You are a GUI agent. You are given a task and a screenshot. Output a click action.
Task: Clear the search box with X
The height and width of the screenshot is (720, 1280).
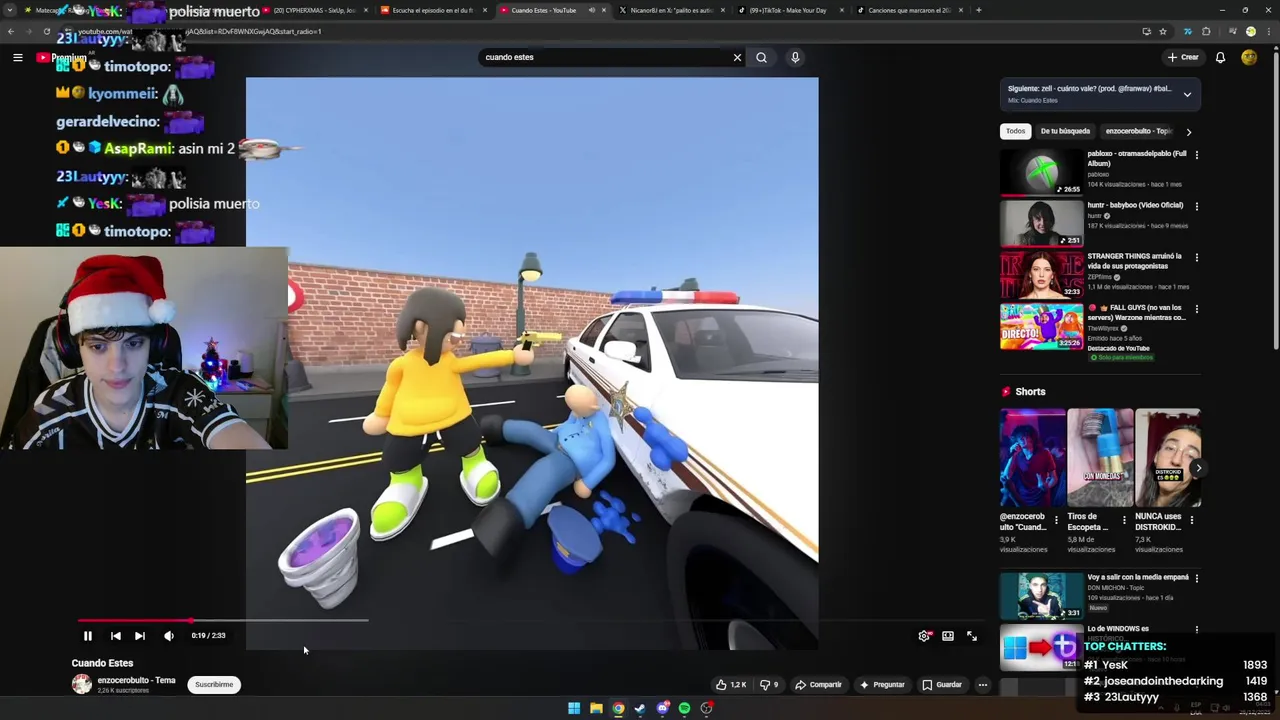coord(737,58)
